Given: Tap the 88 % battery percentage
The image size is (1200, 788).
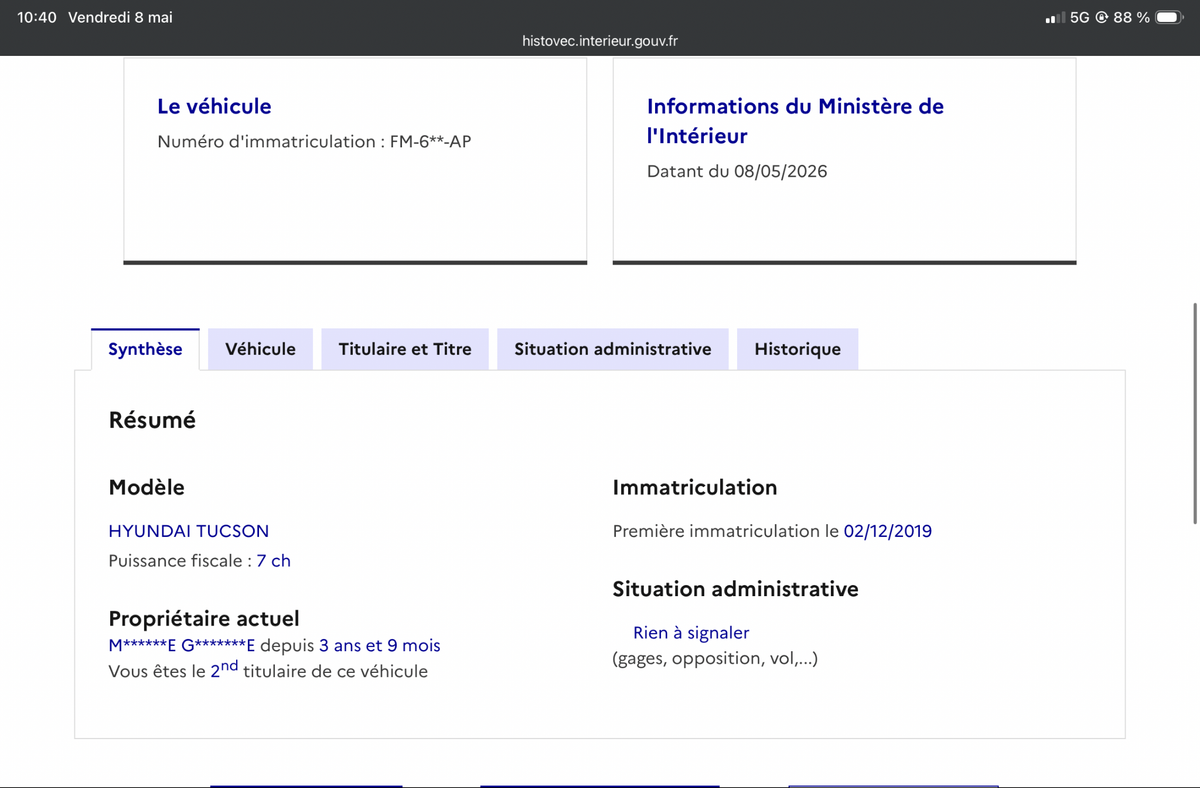Looking at the screenshot, I should pyautogui.click(x=1131, y=18).
